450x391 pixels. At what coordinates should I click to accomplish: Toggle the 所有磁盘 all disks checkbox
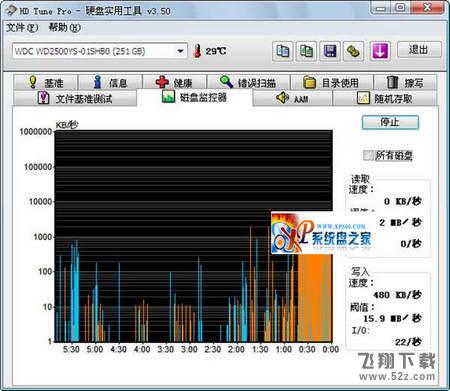pos(368,155)
